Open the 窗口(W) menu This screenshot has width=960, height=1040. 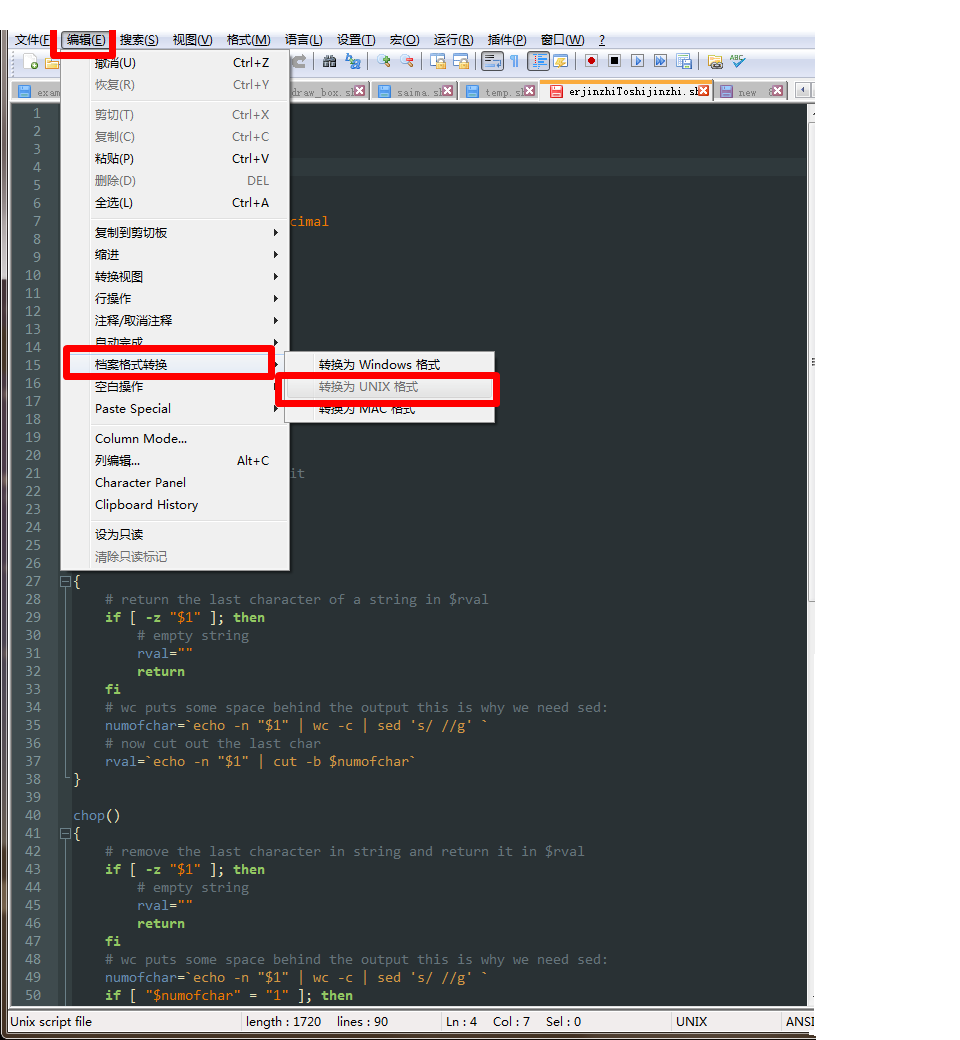tap(562, 40)
